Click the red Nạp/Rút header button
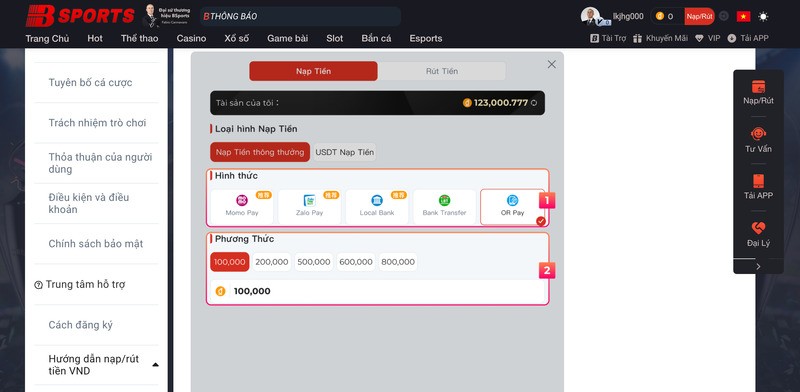800x392 pixels. tap(699, 16)
